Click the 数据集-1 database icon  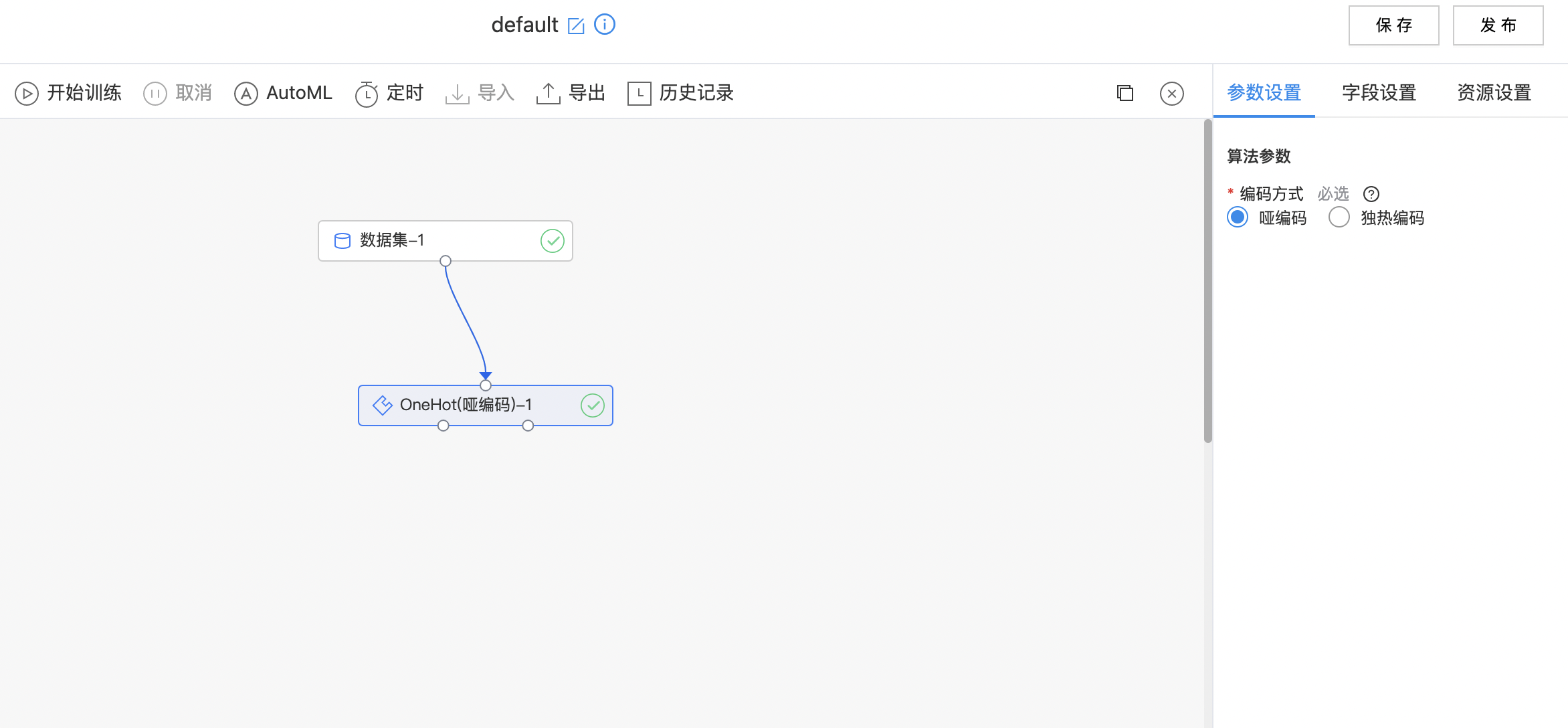[342, 241]
